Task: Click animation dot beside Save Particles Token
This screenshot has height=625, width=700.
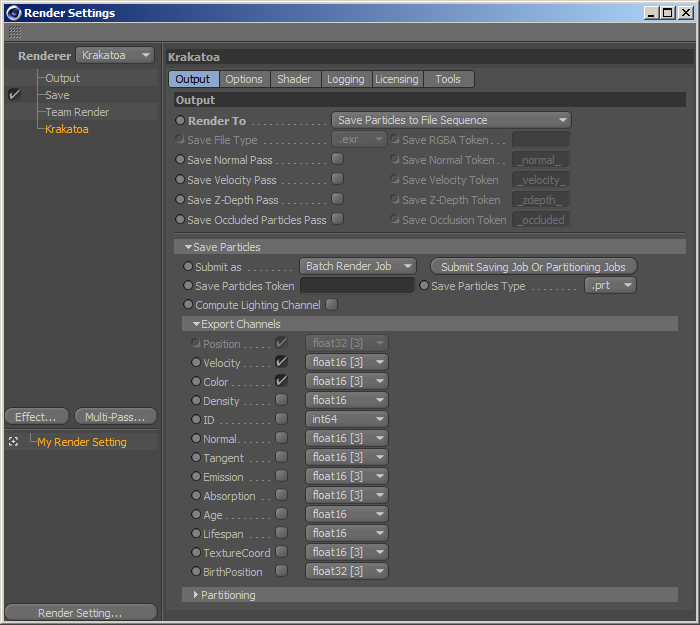Action: pos(188,285)
